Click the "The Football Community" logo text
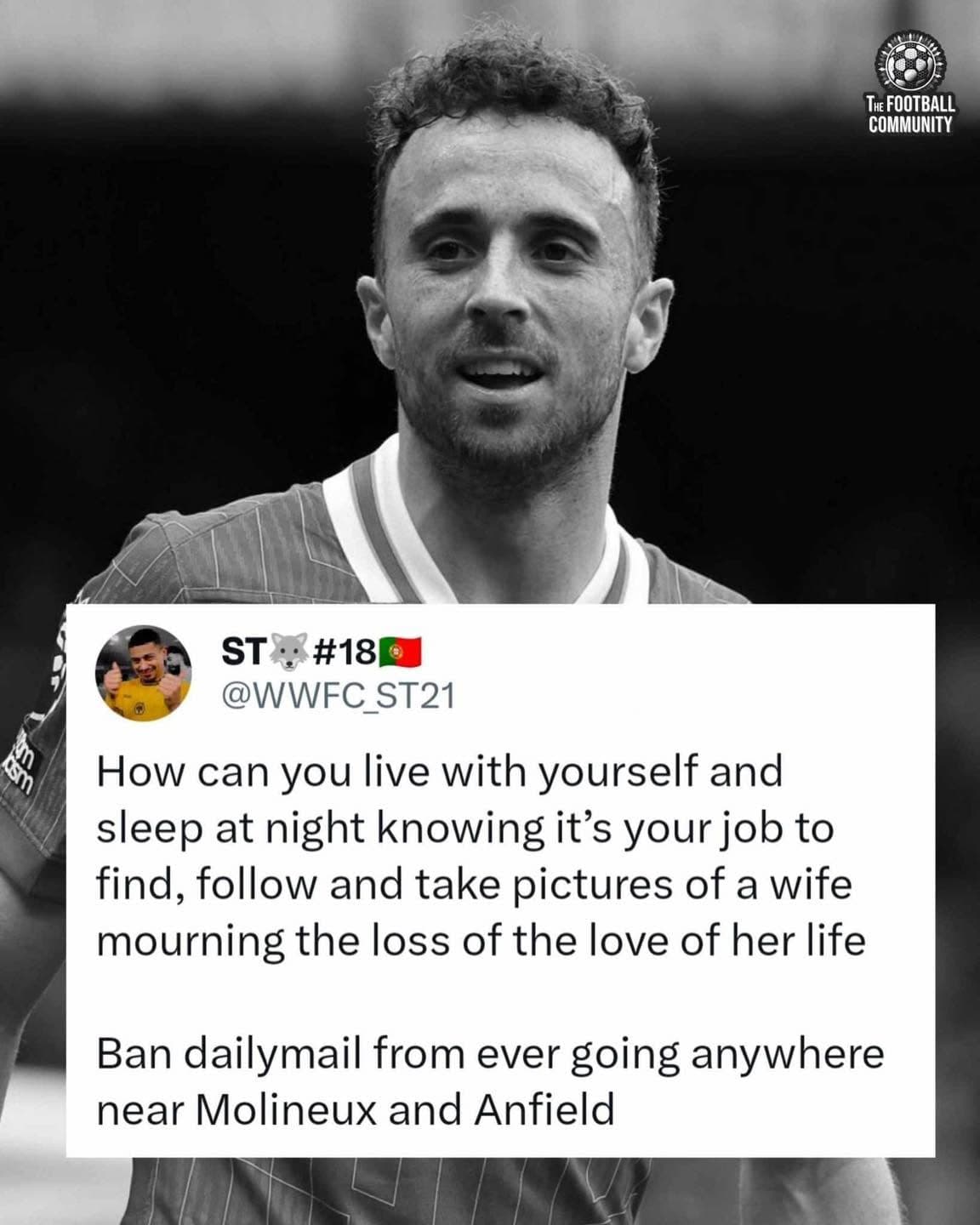 point(910,115)
